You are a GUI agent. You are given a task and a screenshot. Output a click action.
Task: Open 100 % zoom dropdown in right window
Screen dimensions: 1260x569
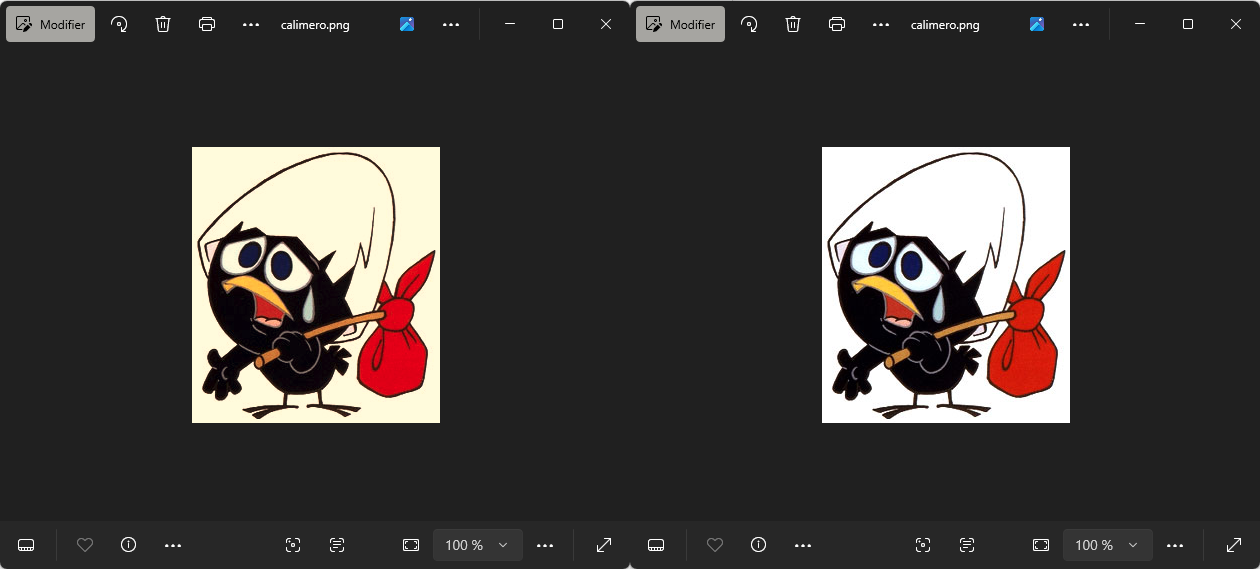coord(1108,545)
